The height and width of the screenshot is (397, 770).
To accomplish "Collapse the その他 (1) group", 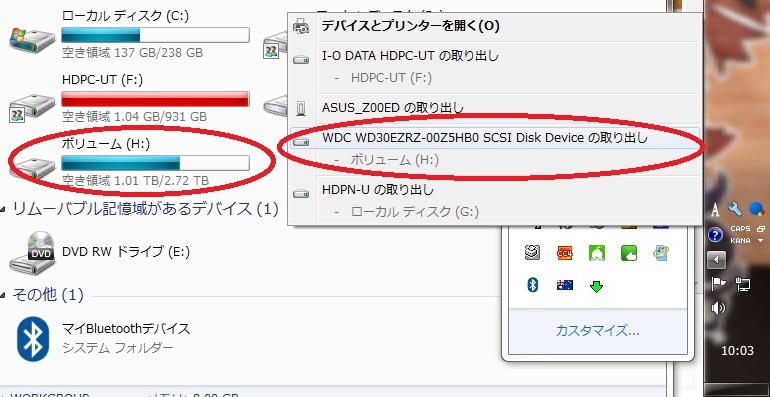I will [3, 295].
